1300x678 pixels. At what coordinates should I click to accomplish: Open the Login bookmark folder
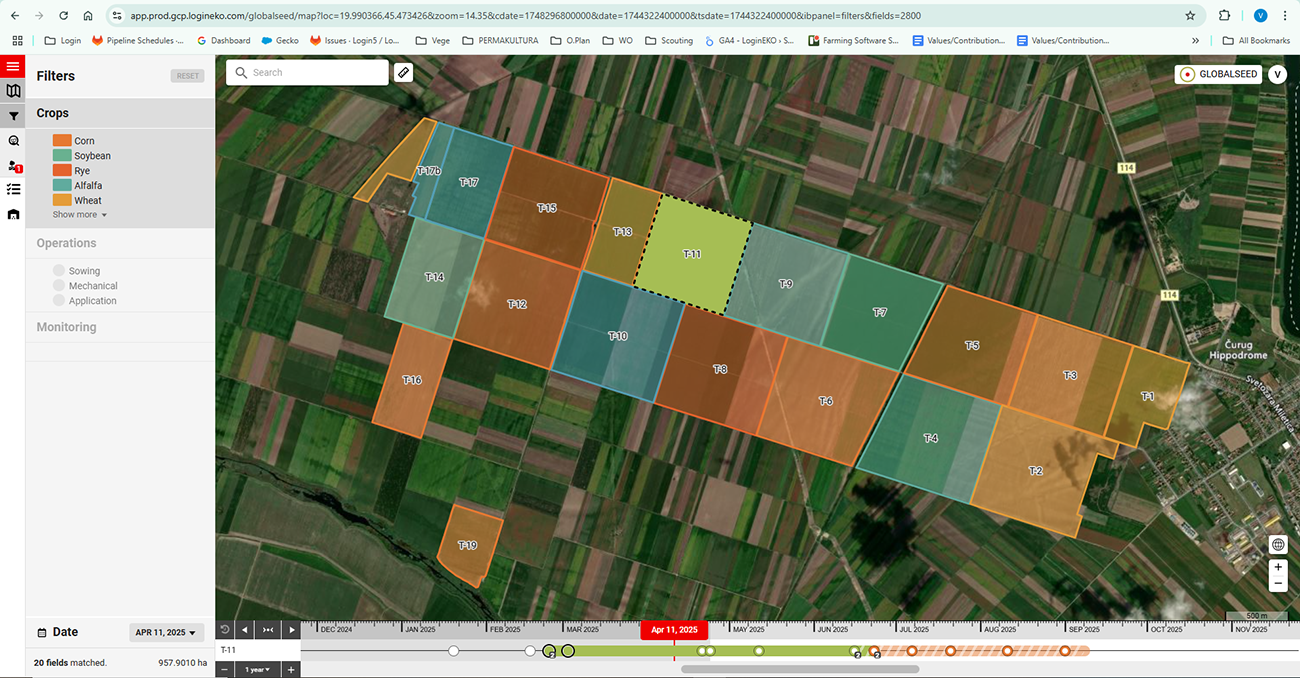click(x=63, y=41)
